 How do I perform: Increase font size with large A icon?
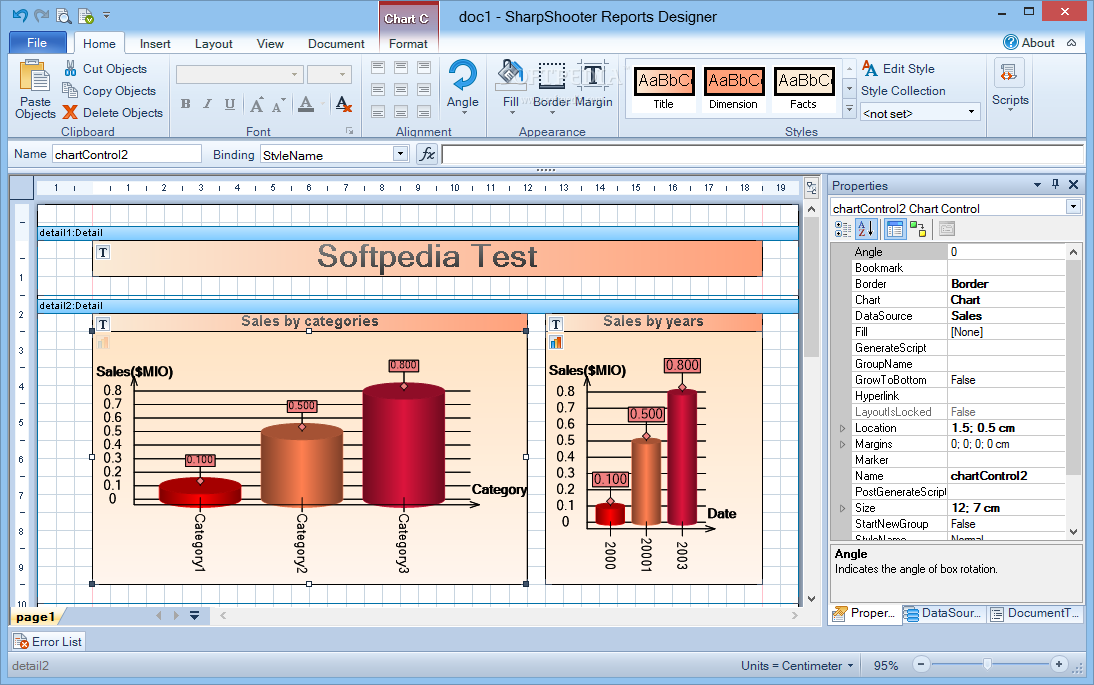257,105
